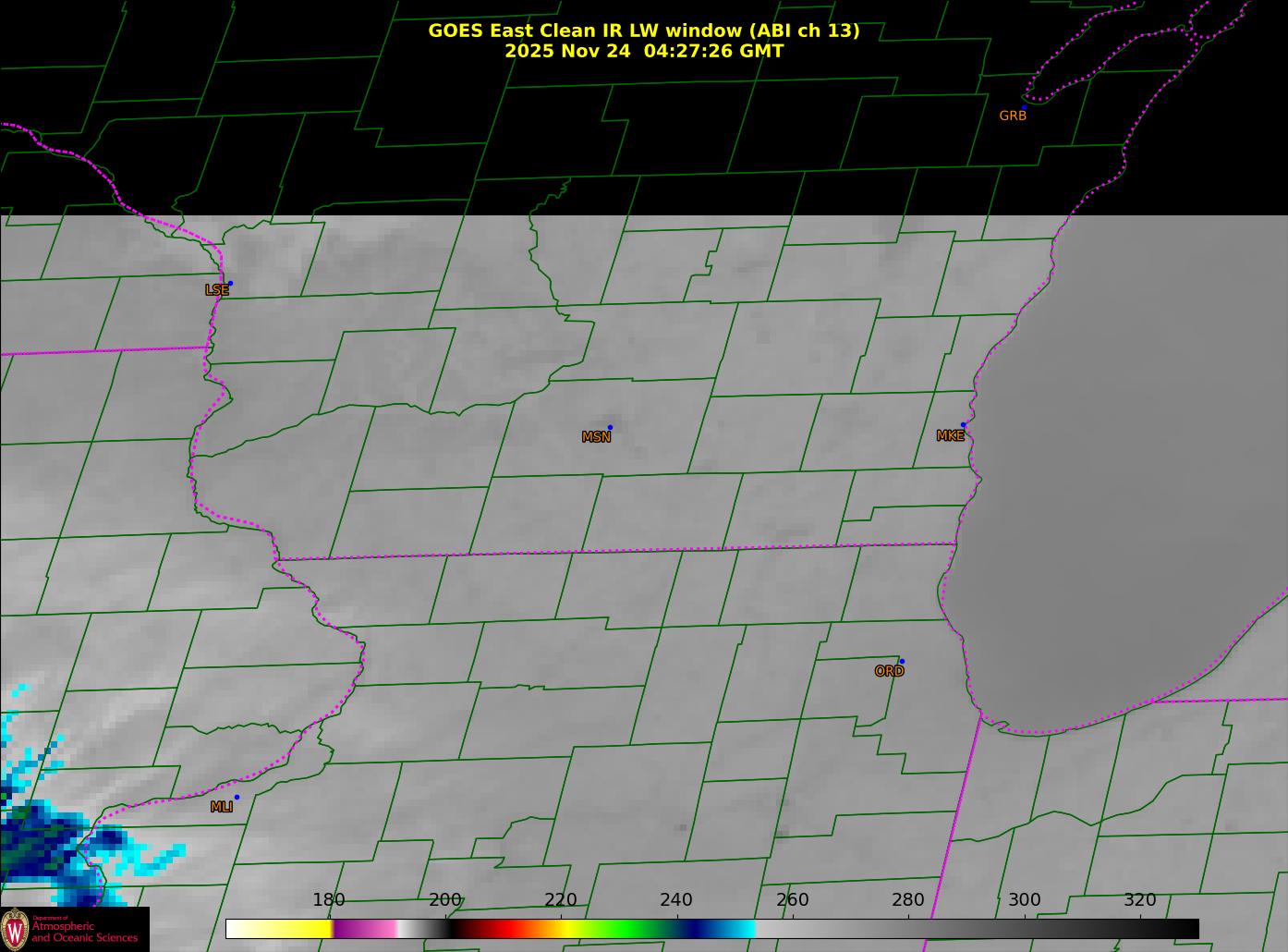This screenshot has width=1288, height=952.
Task: Pick the cyan segment of the colorbar
Action: pos(739,928)
